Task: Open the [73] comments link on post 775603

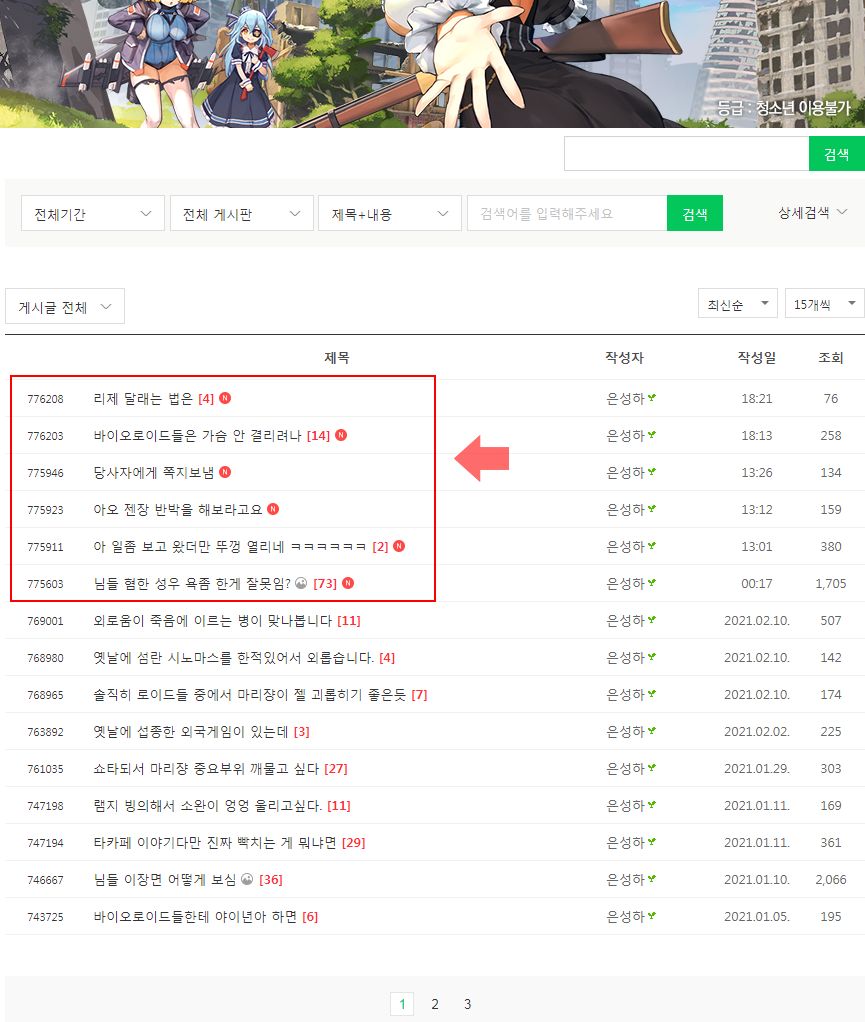Action: pyautogui.click(x=325, y=583)
